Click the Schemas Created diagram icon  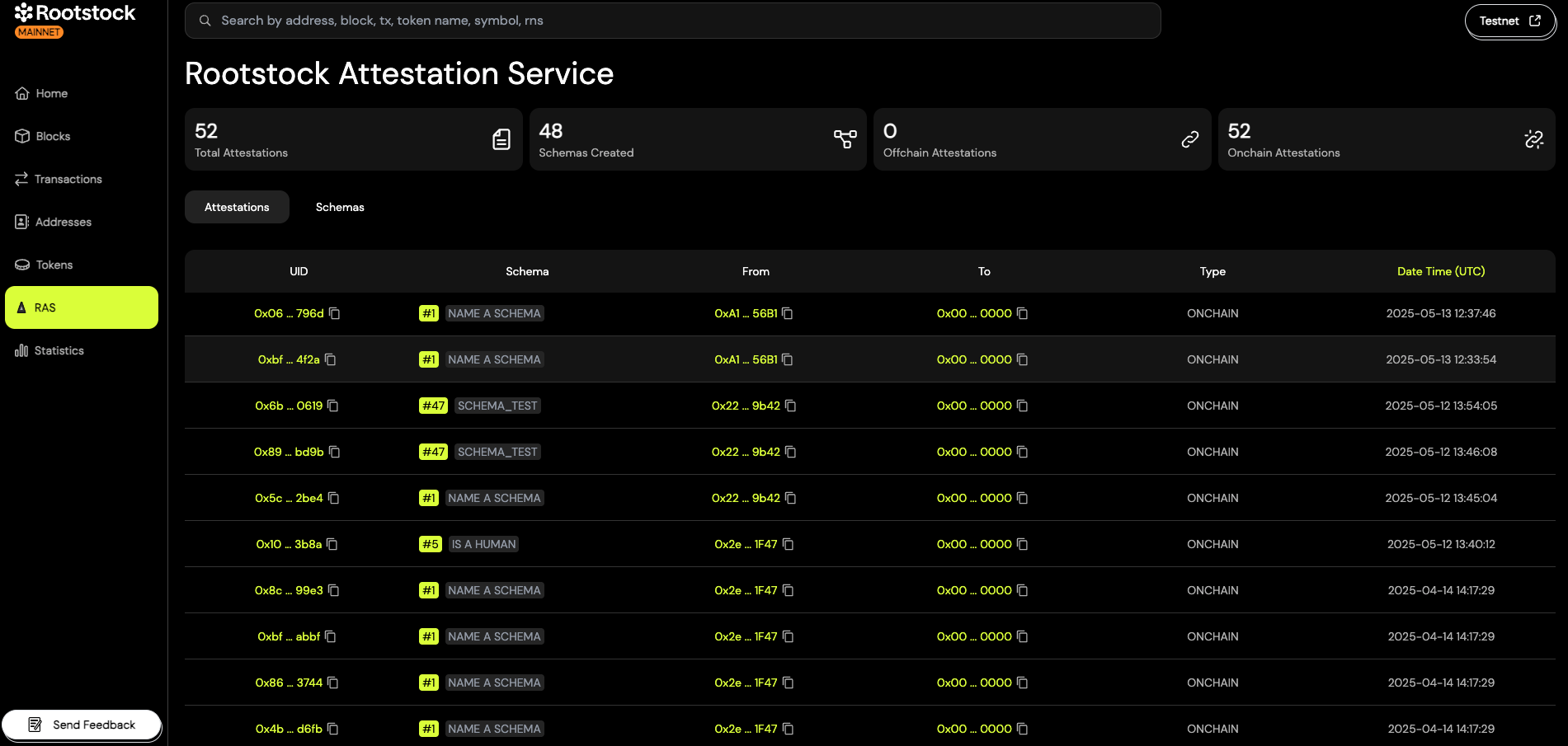coord(845,139)
